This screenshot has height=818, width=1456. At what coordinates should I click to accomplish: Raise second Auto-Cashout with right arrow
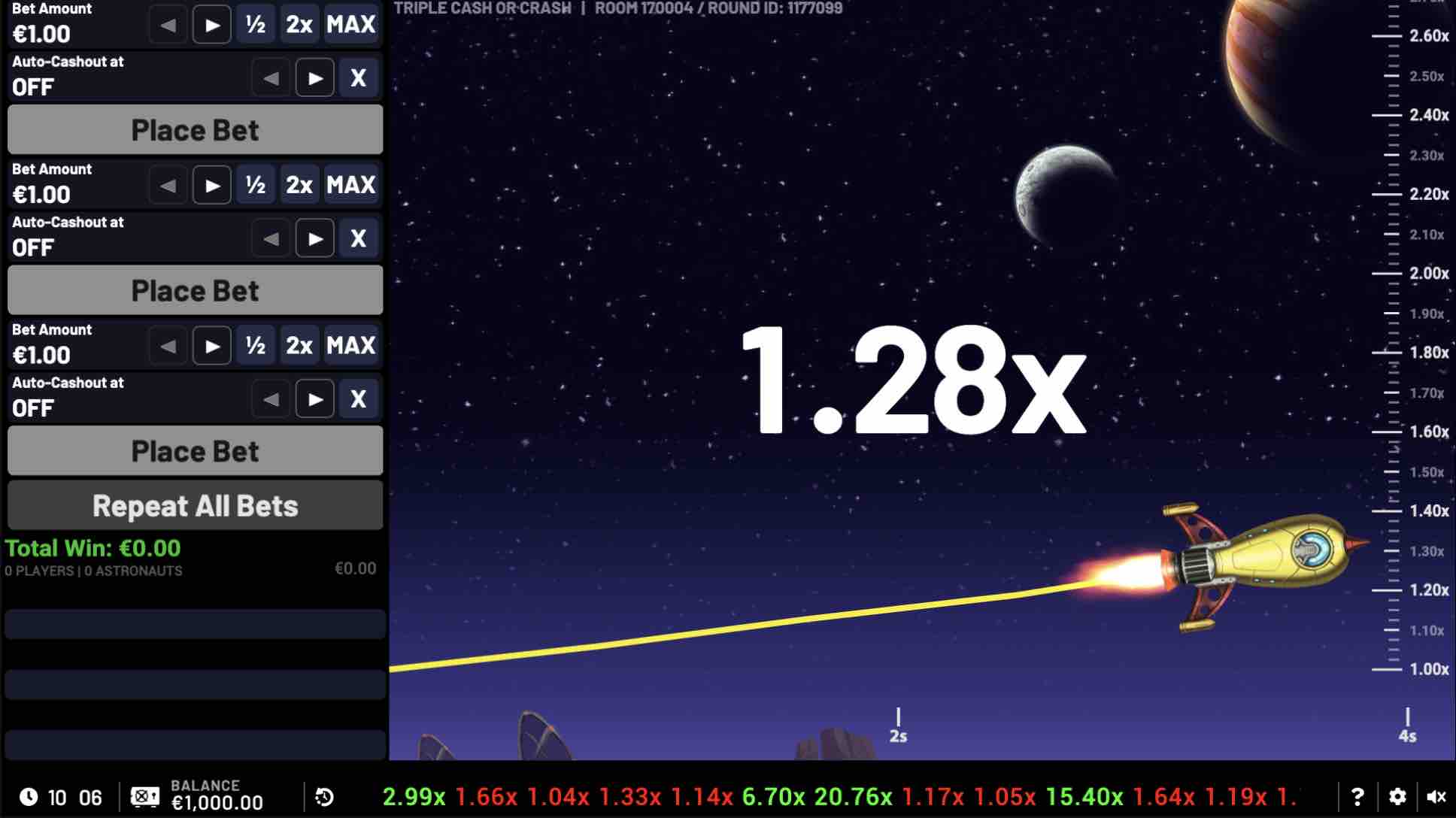click(x=315, y=238)
